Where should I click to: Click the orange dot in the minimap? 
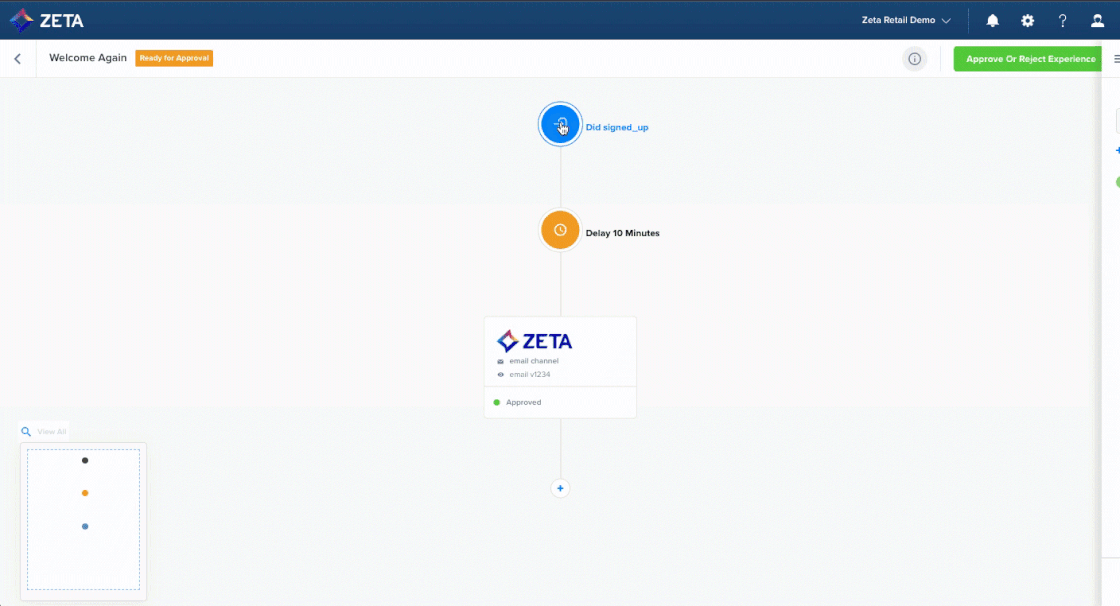85,493
